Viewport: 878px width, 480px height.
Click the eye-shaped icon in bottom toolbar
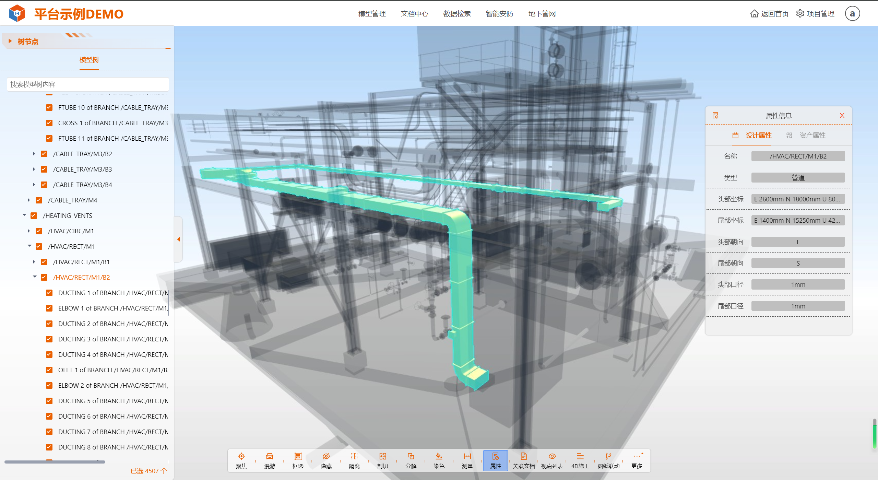(552, 458)
